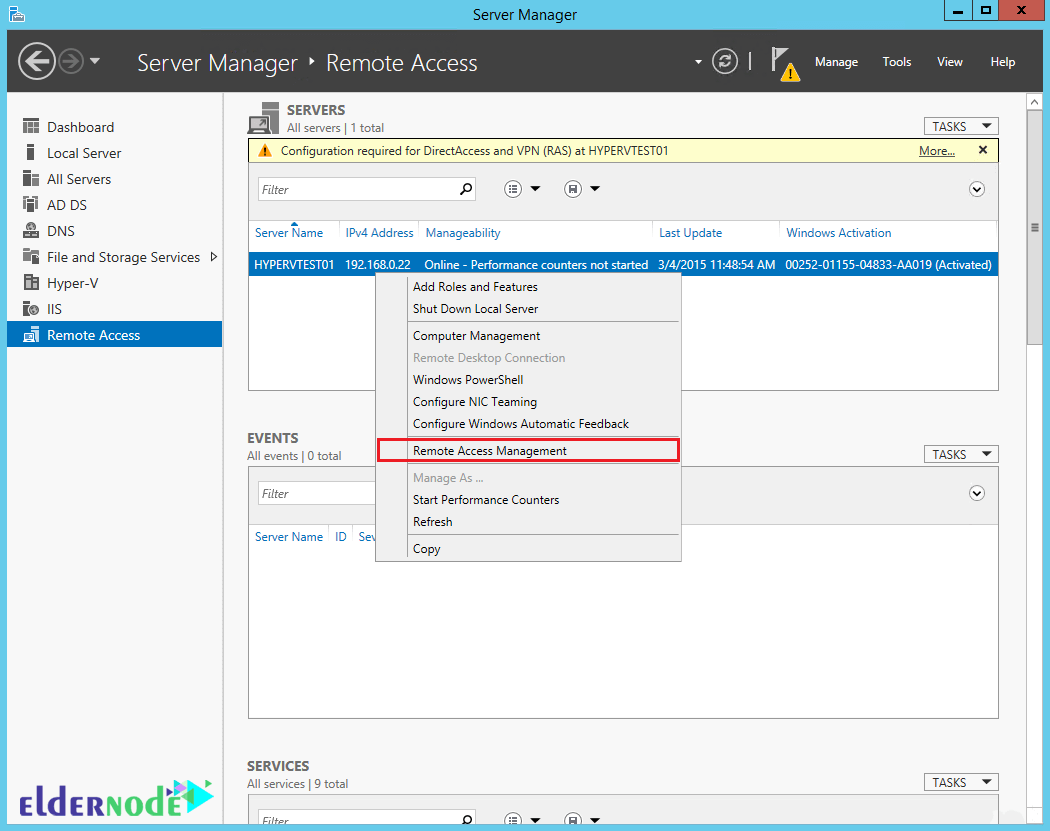Click the SERVERS section header icon
The width and height of the screenshot is (1050, 831).
(x=264, y=118)
